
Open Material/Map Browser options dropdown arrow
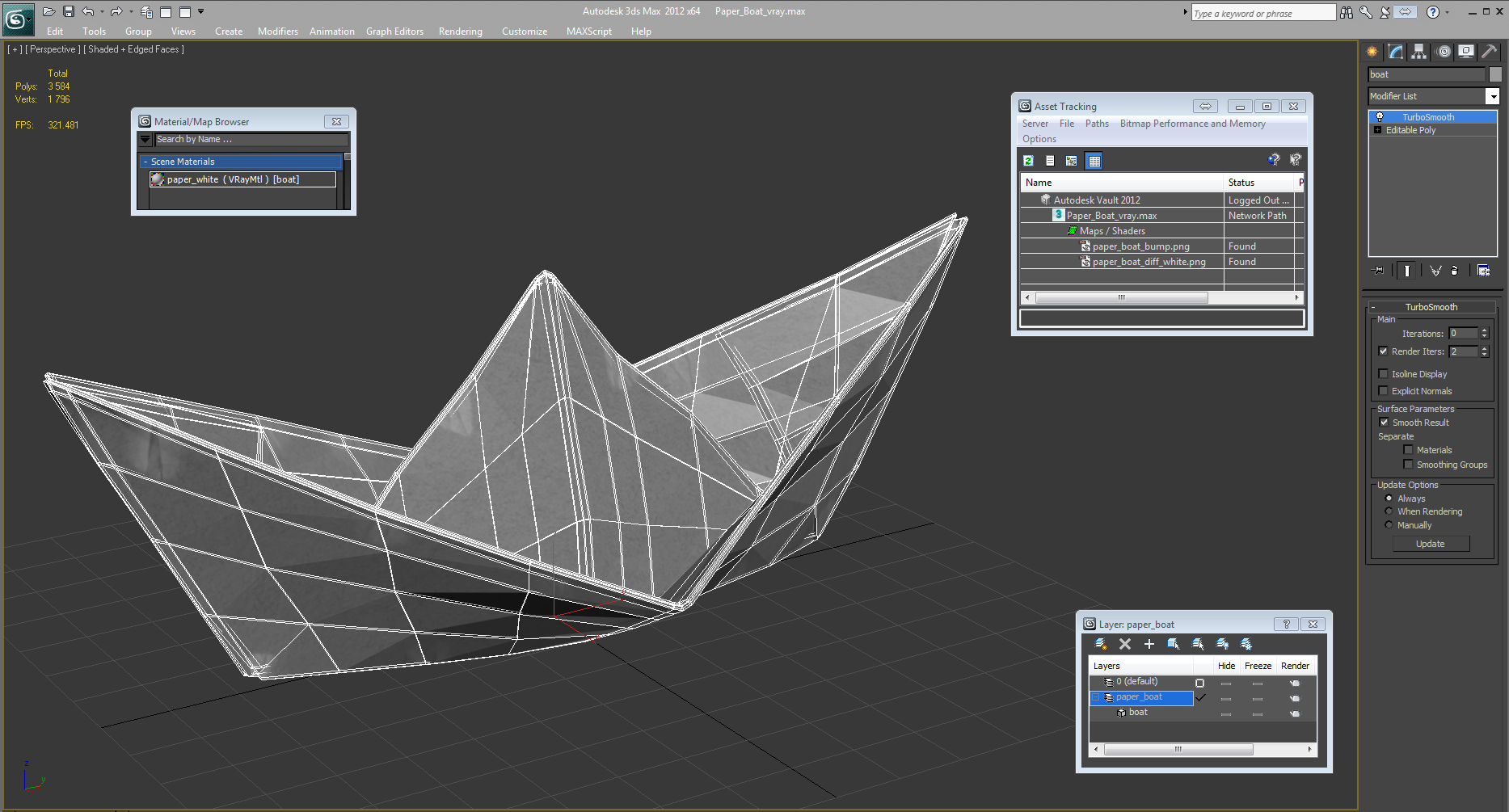[x=145, y=140]
